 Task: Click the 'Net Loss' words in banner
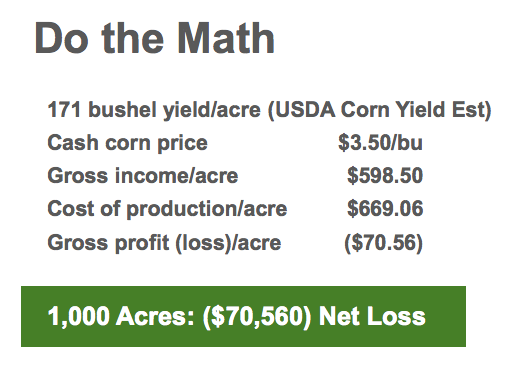coord(372,316)
